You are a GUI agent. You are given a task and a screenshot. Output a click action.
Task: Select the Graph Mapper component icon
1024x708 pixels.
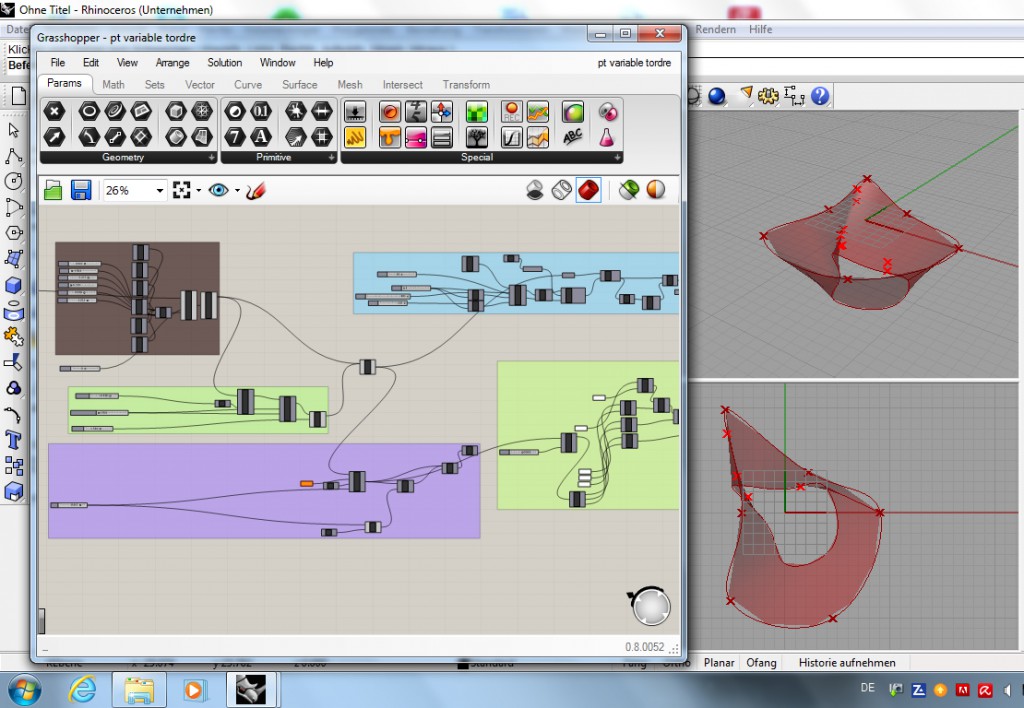point(511,137)
